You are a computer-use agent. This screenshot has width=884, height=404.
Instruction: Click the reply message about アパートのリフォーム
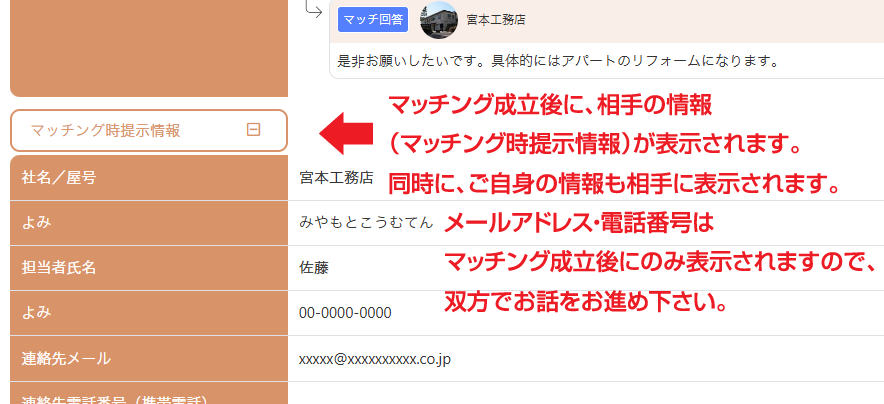pos(558,60)
